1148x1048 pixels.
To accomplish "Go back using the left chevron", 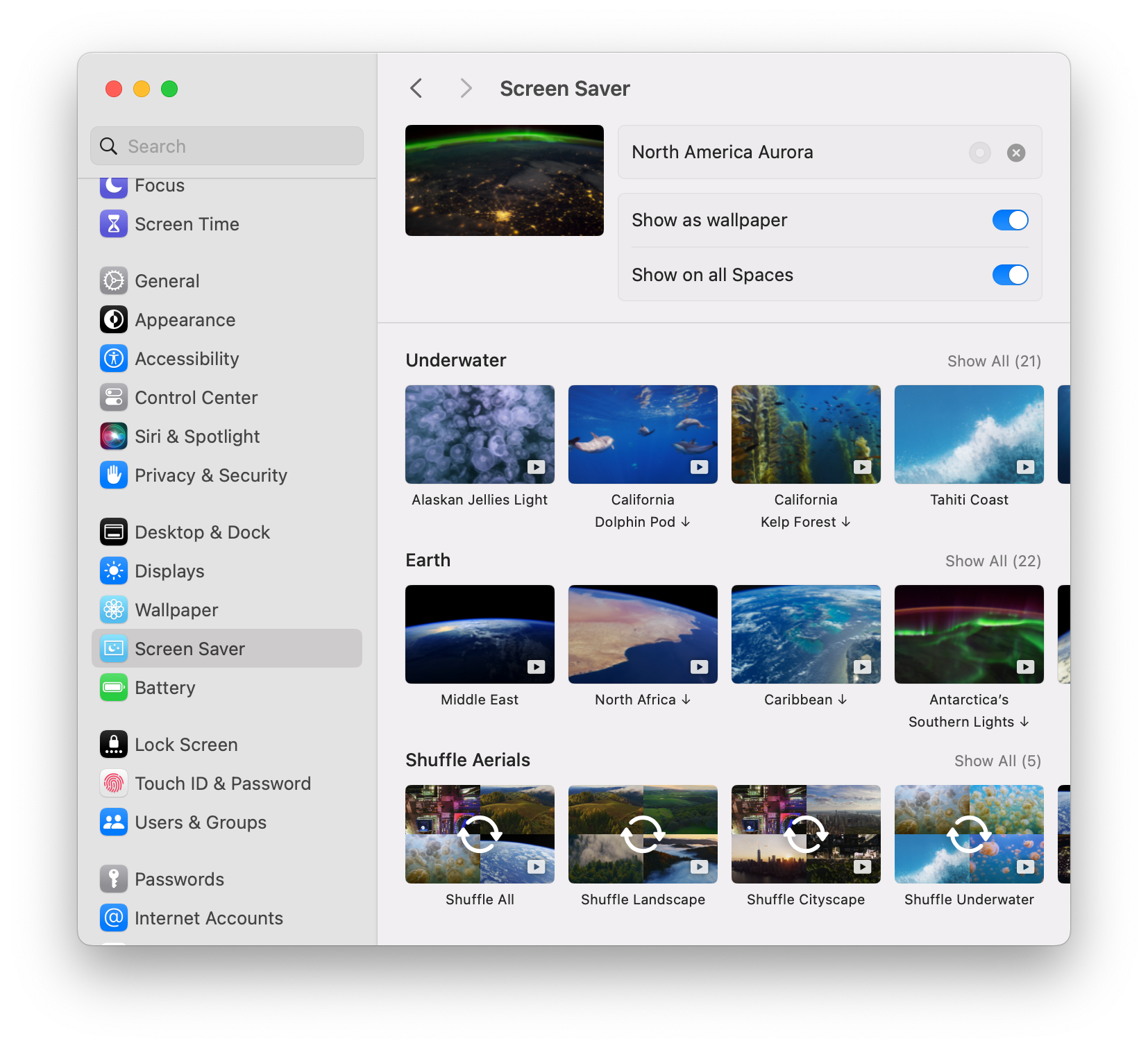I will [416, 89].
